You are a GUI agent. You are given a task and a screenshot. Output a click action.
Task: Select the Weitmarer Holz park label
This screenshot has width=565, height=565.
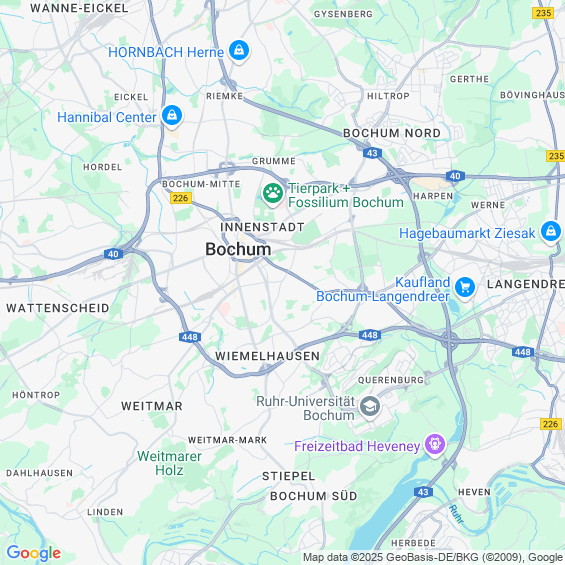[x=169, y=463]
